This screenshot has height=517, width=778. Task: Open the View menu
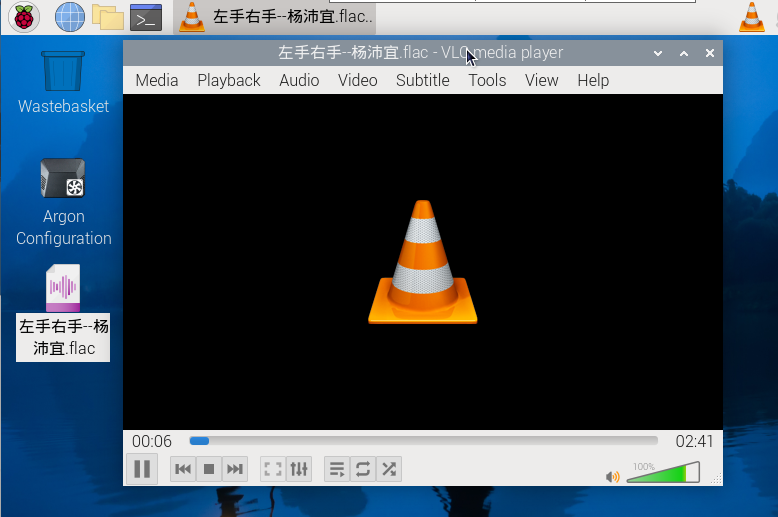542,80
